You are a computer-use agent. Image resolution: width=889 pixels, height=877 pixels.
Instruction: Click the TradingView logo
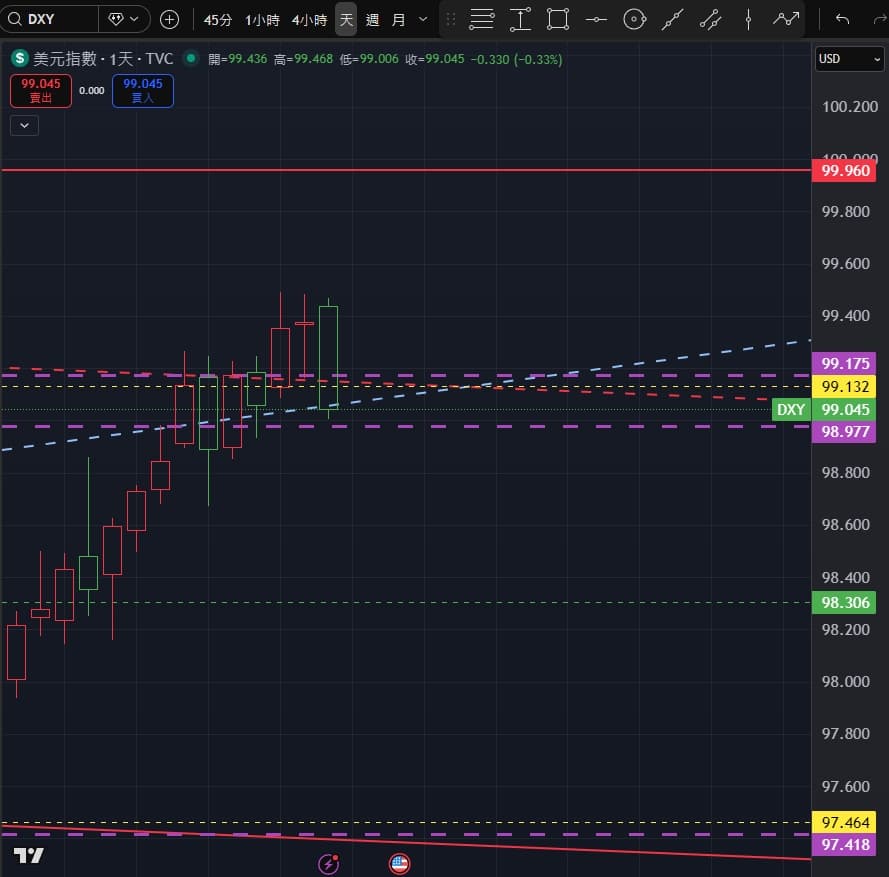point(28,855)
